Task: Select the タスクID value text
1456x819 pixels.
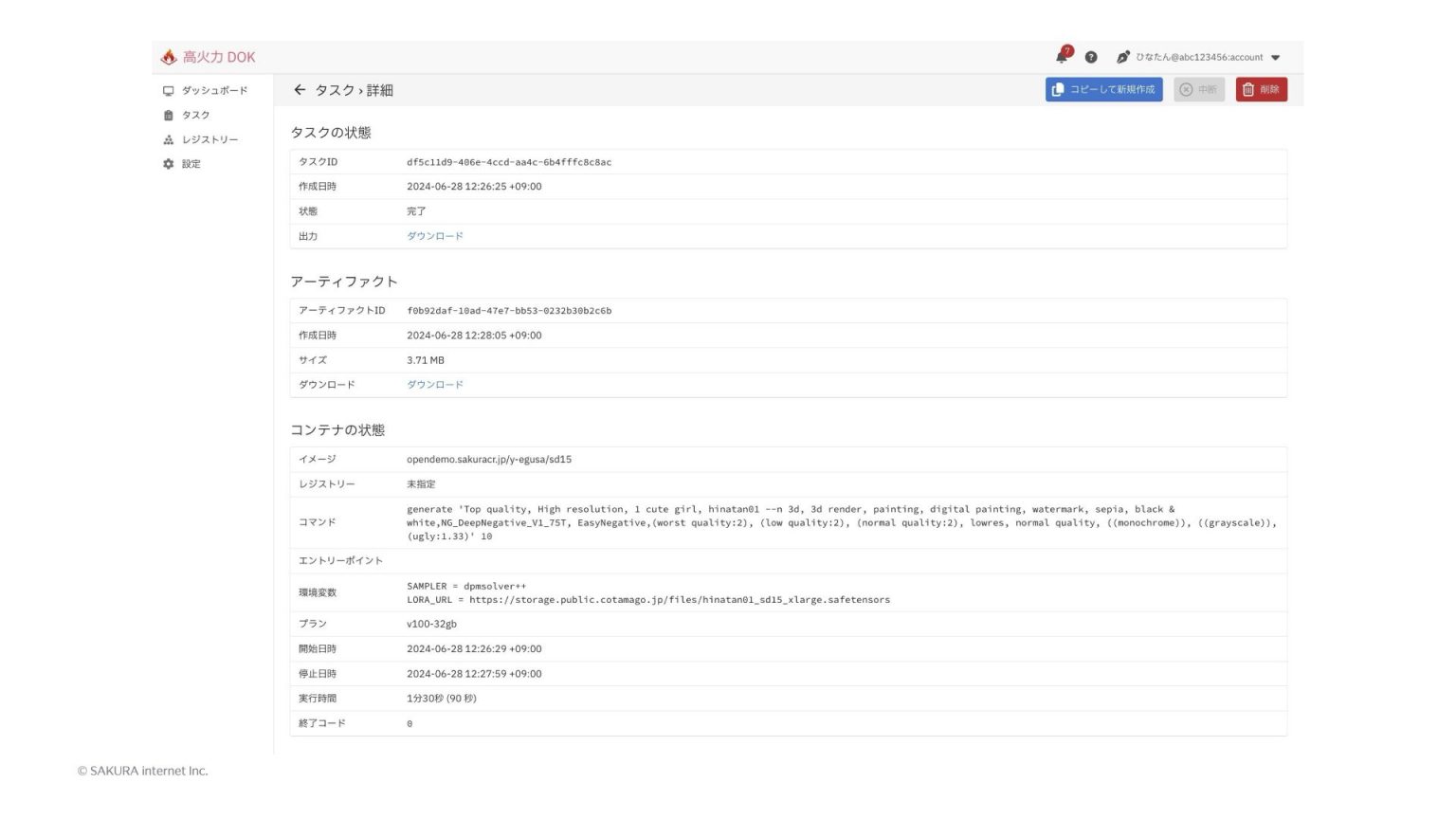Action: (509, 162)
